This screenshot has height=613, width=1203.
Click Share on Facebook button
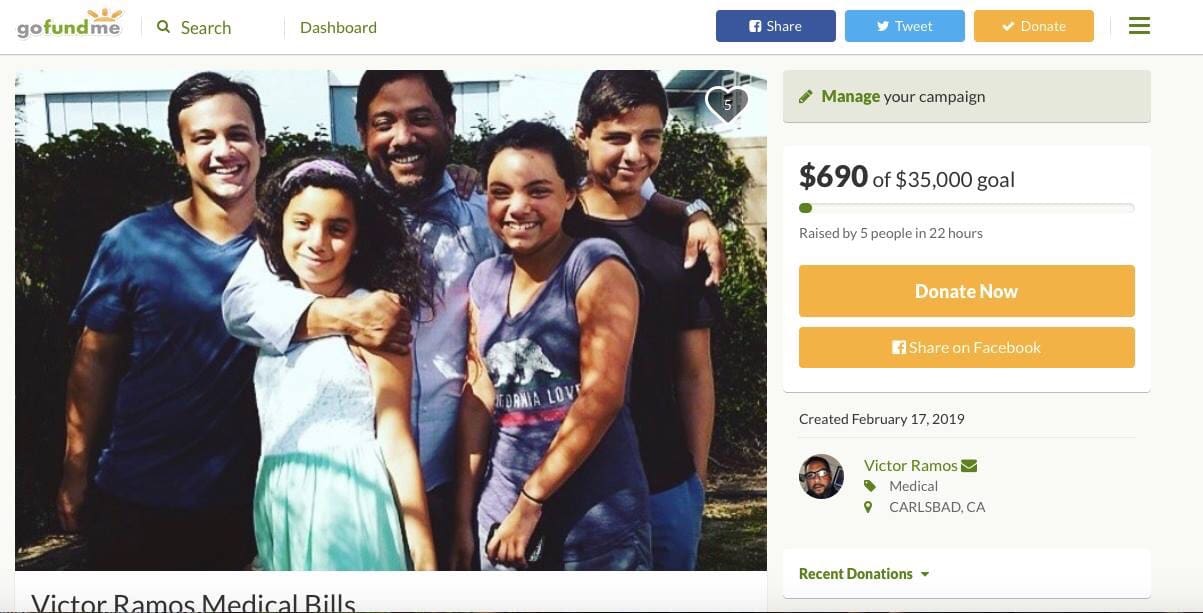point(967,347)
